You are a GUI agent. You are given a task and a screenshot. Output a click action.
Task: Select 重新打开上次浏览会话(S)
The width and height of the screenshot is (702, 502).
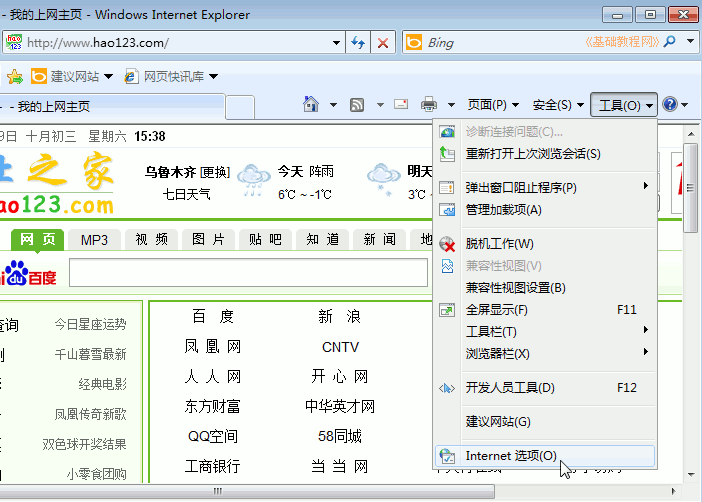pos(545,154)
